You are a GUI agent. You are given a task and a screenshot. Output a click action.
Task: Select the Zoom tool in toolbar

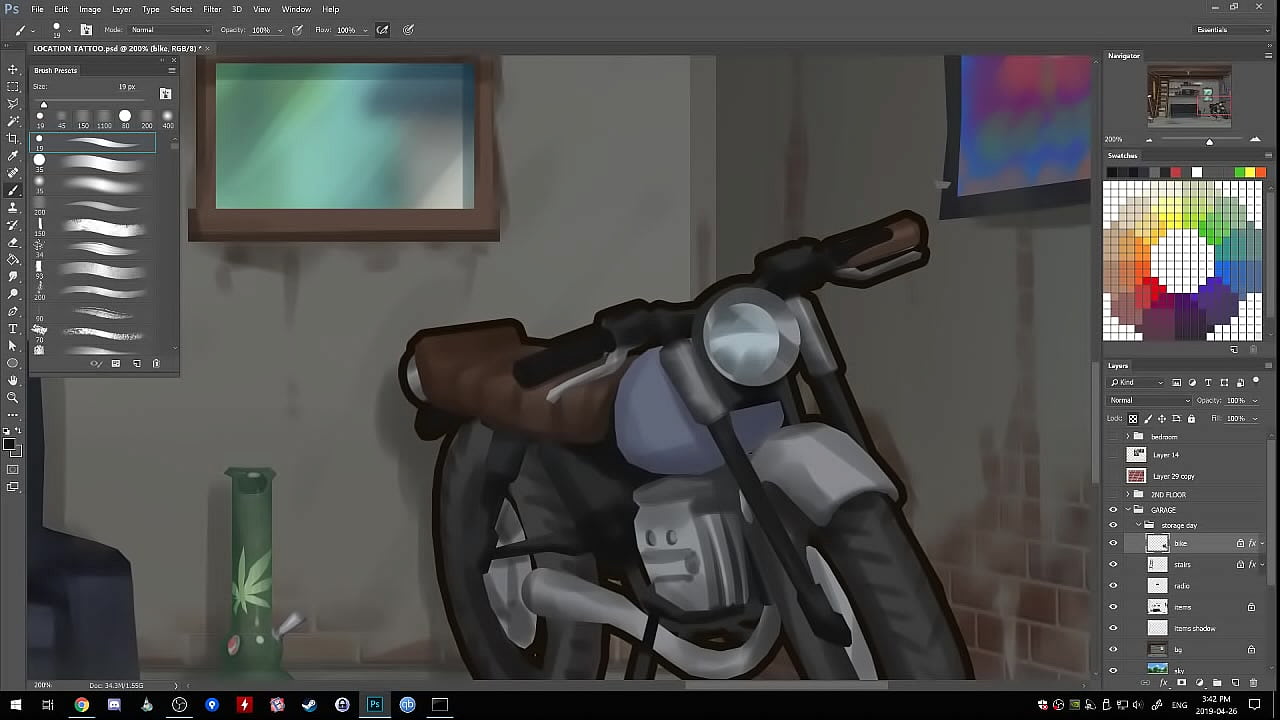coord(13,397)
